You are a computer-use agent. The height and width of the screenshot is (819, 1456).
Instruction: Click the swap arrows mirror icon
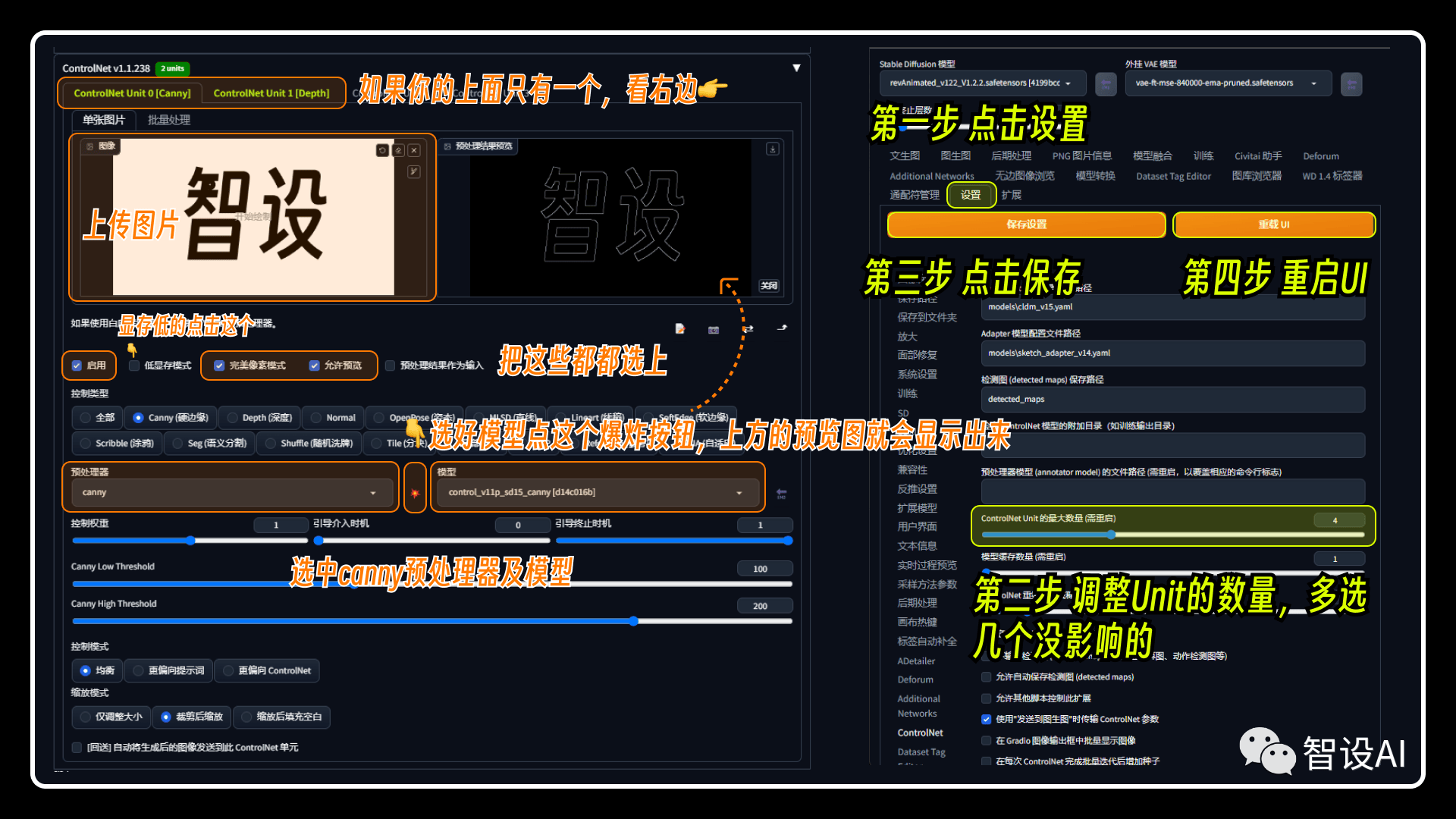click(x=748, y=328)
